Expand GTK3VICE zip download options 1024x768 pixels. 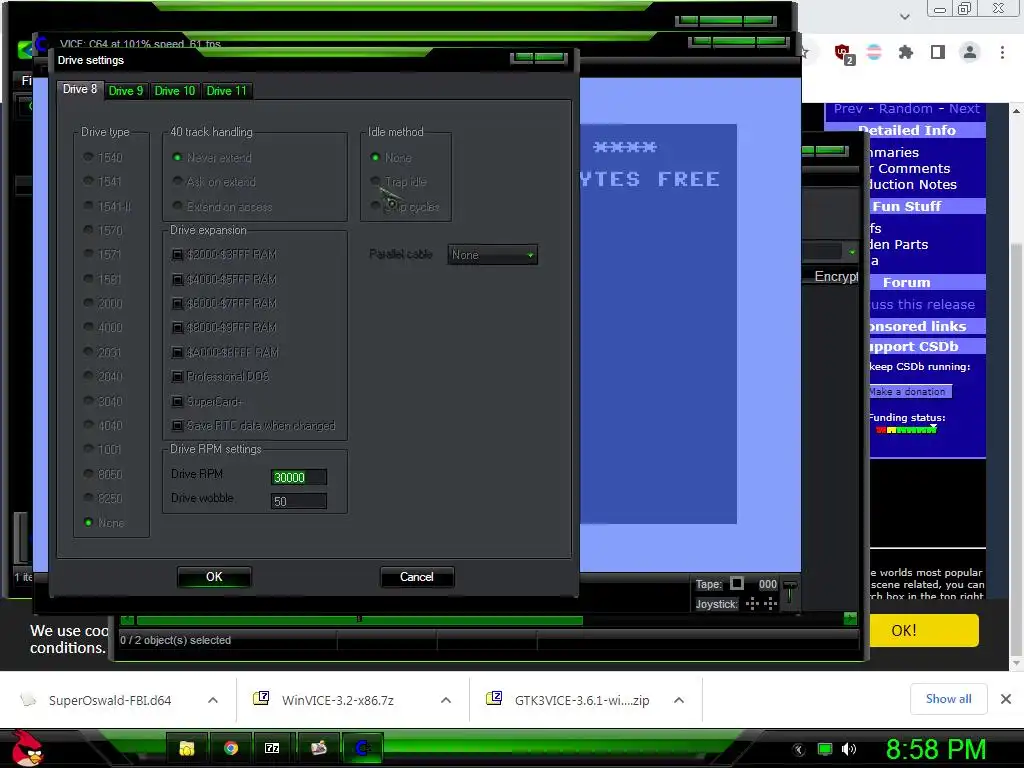click(679, 700)
